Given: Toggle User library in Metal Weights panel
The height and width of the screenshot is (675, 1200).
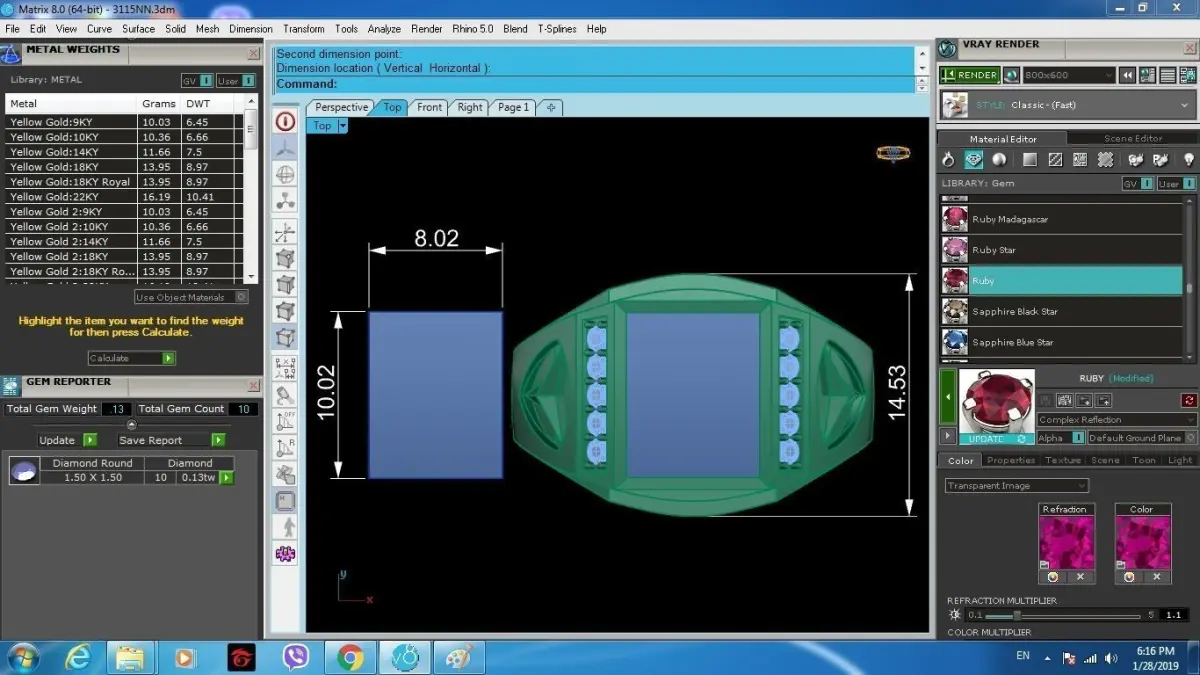Looking at the screenshot, I should [x=236, y=80].
